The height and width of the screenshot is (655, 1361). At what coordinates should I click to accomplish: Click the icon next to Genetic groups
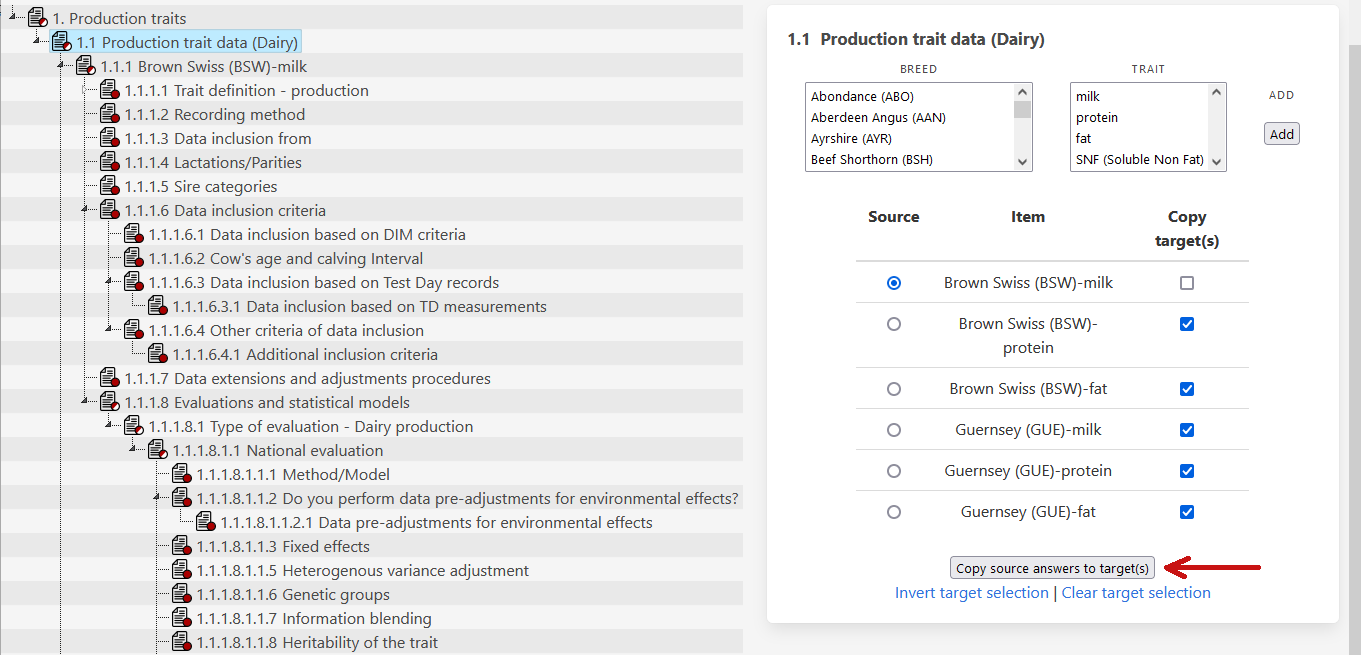click(181, 595)
